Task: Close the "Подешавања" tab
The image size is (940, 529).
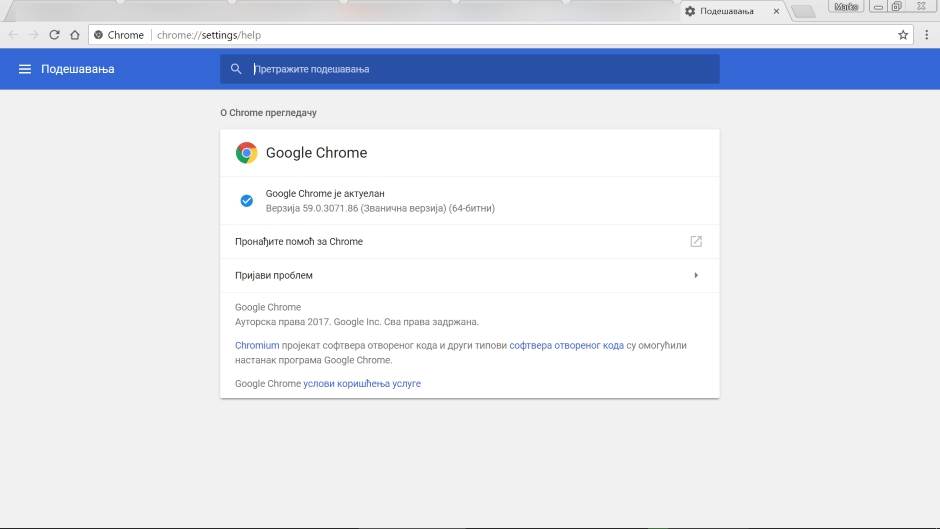Action: pos(776,11)
